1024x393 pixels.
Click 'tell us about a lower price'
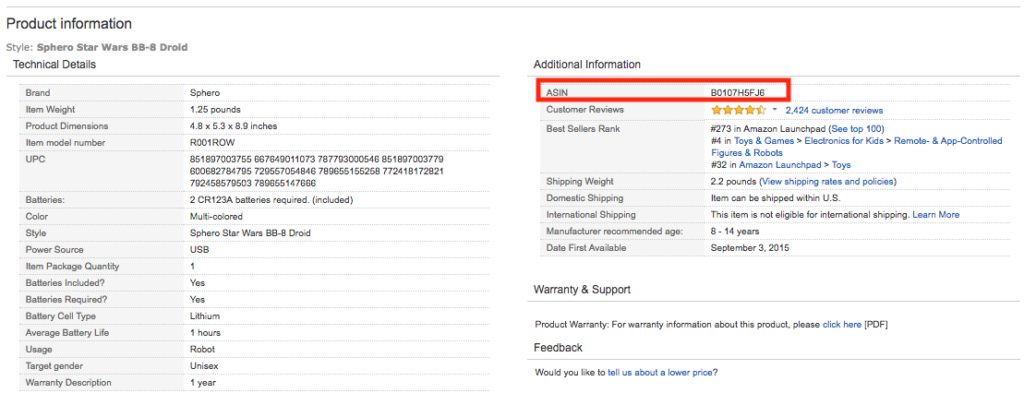pos(660,372)
